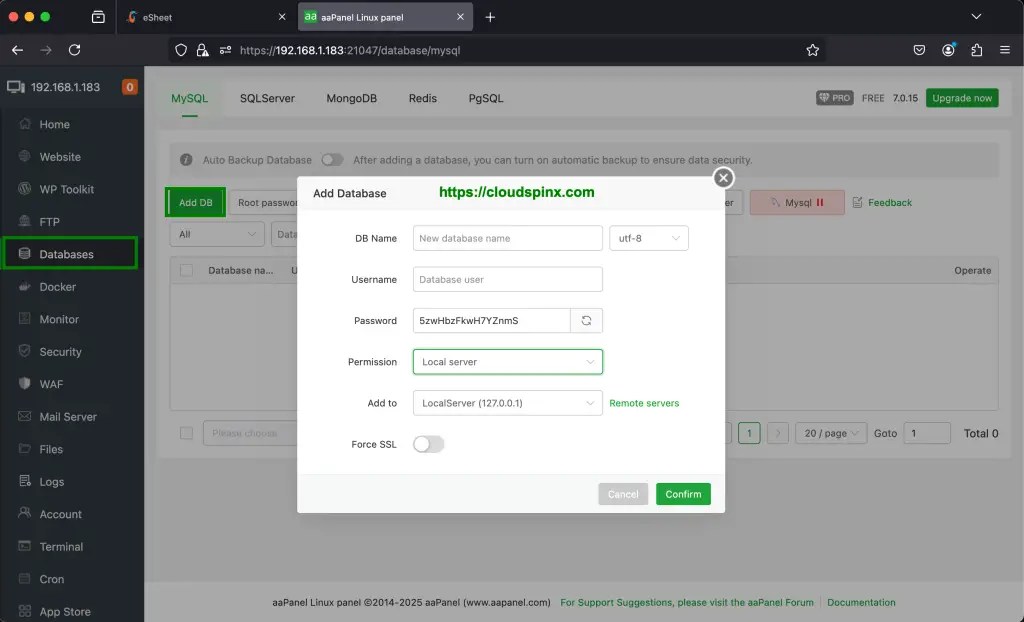Expand the Permission Local server dropdown
Screen dimensions: 1024x622
[507, 362]
